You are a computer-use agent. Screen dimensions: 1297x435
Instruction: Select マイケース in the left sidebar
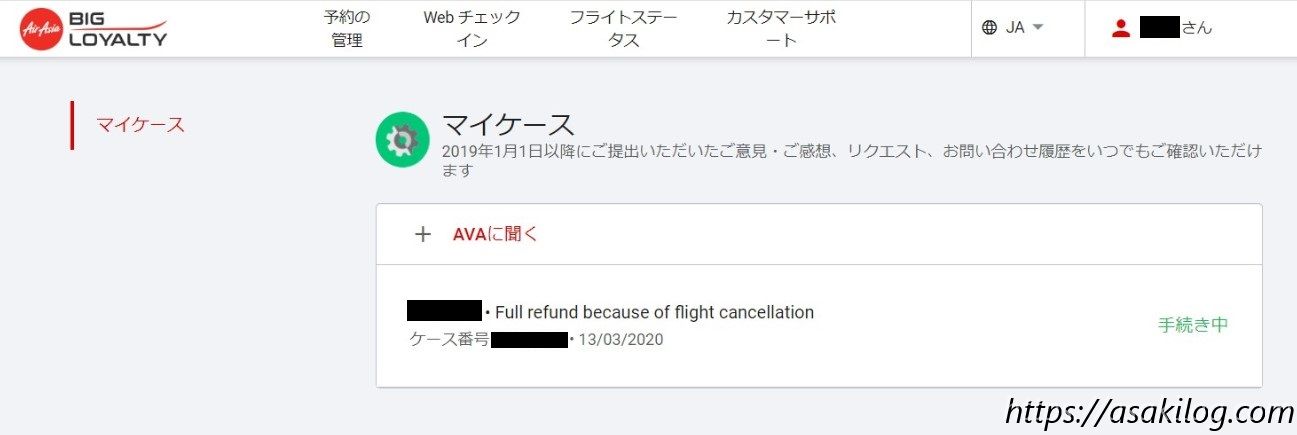[x=140, y=125]
